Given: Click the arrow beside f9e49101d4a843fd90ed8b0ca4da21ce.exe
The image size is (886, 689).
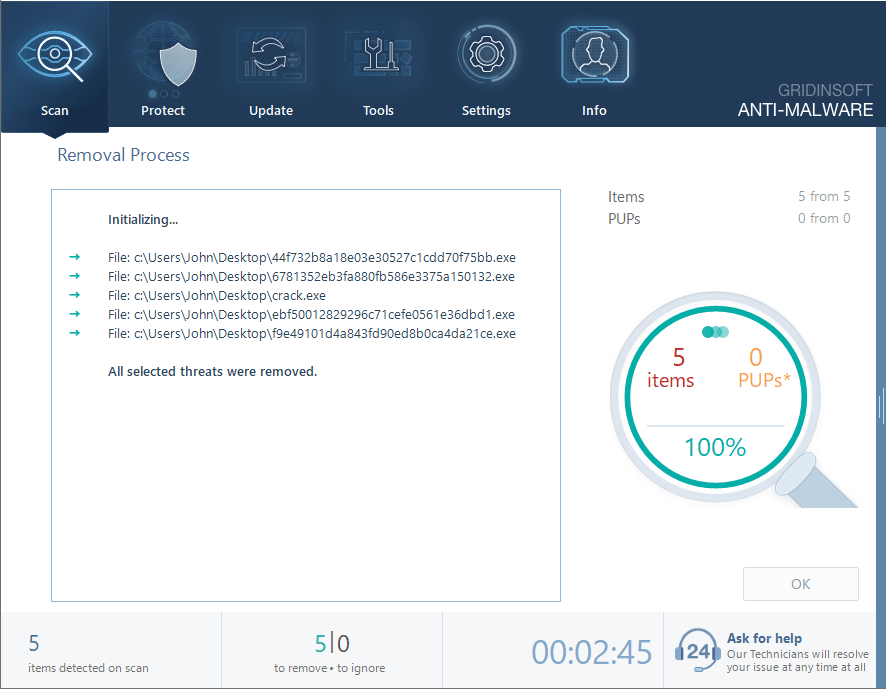Looking at the screenshot, I should pyautogui.click(x=75, y=333).
